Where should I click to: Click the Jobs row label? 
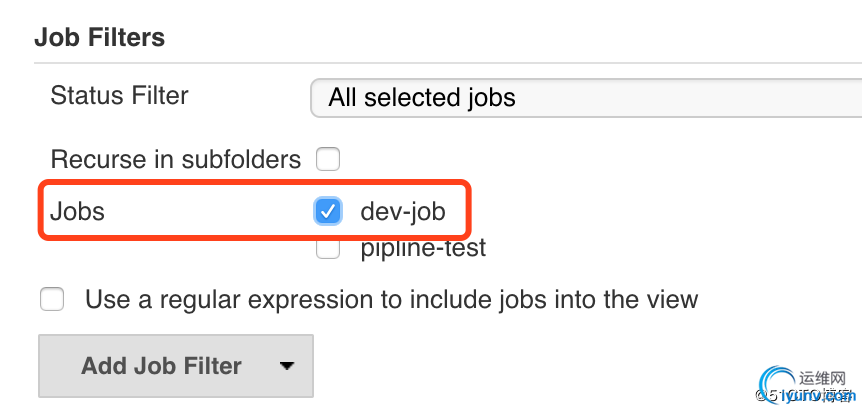78,212
